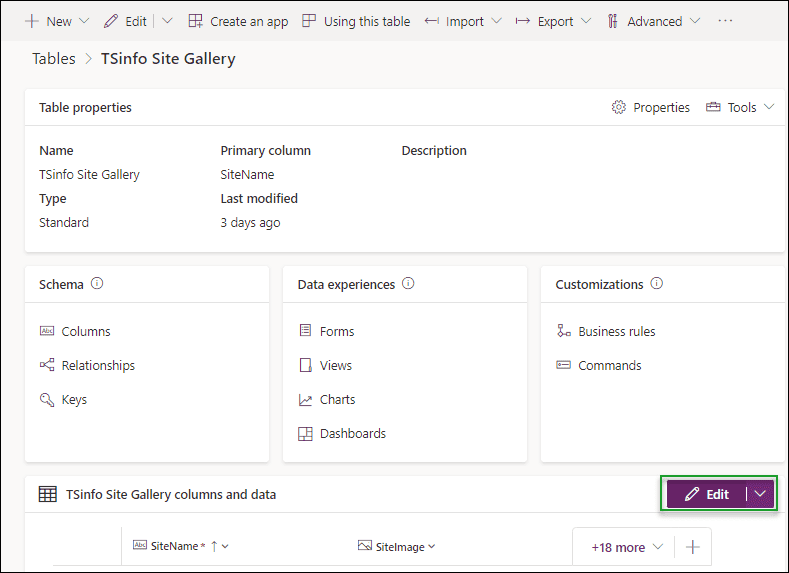Go back to Tables breadcrumb
The height and width of the screenshot is (573, 789).
pos(54,58)
